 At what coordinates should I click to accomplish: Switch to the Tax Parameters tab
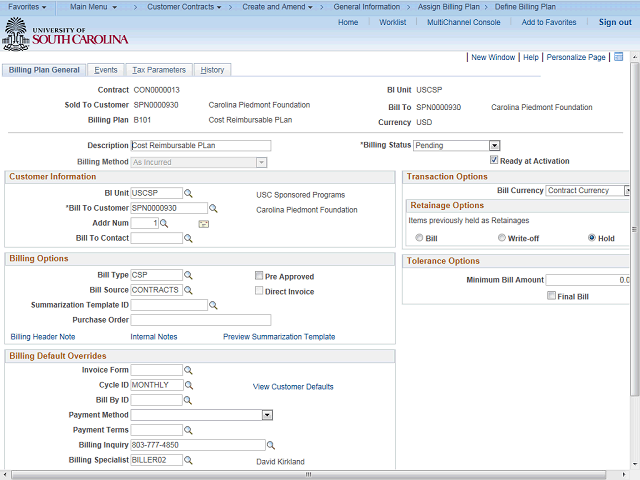point(159,70)
